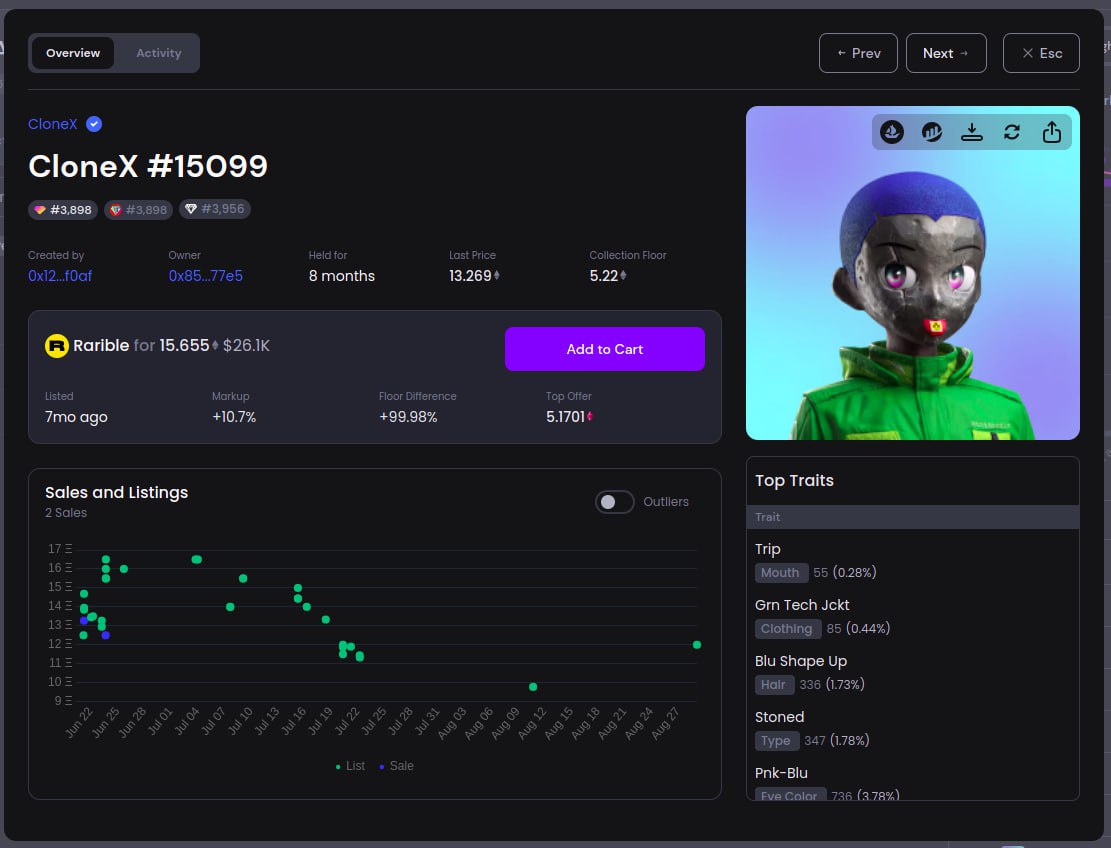
Task: Select the white diamond rank #3,956 badge
Action: 214,209
